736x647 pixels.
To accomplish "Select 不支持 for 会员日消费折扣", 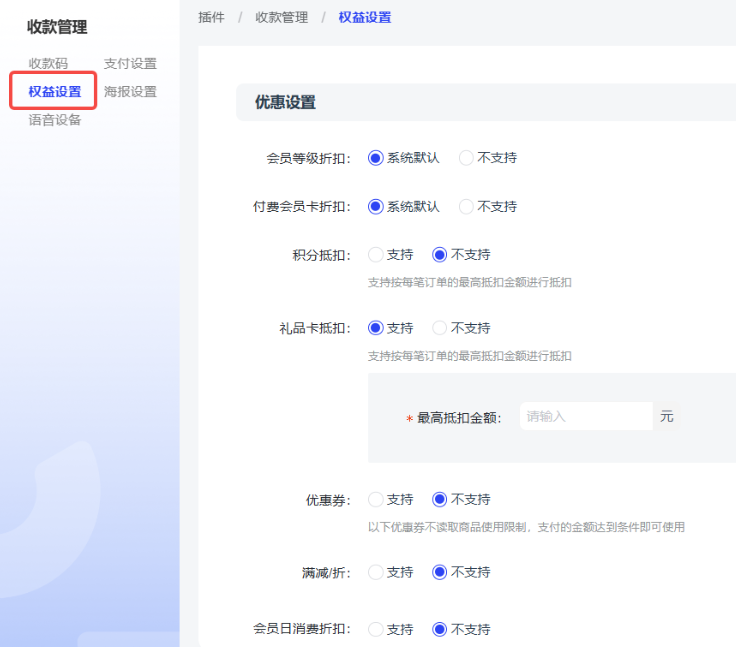I will [x=440, y=629].
